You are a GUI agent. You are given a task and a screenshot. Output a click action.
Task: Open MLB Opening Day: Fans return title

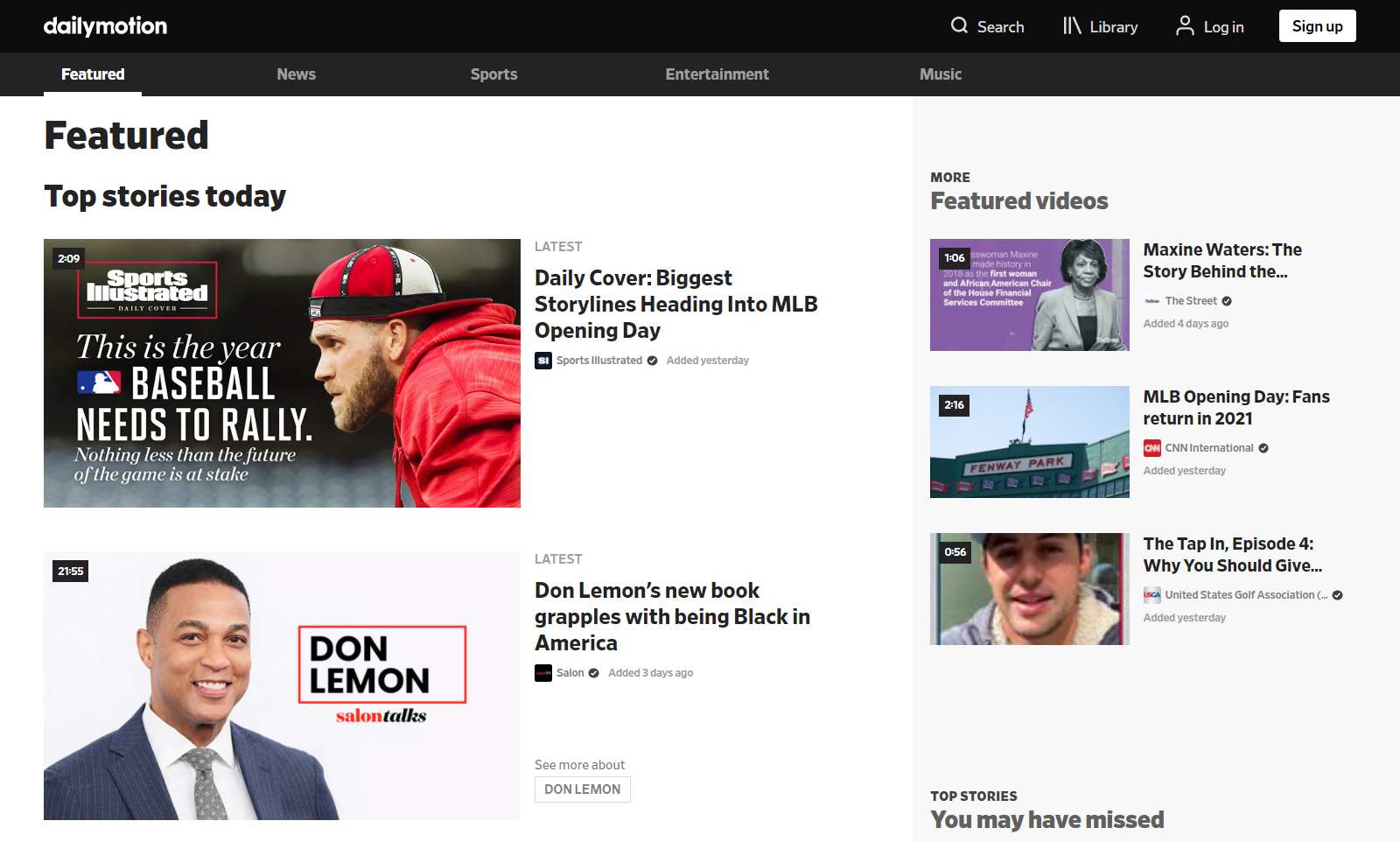(1236, 408)
